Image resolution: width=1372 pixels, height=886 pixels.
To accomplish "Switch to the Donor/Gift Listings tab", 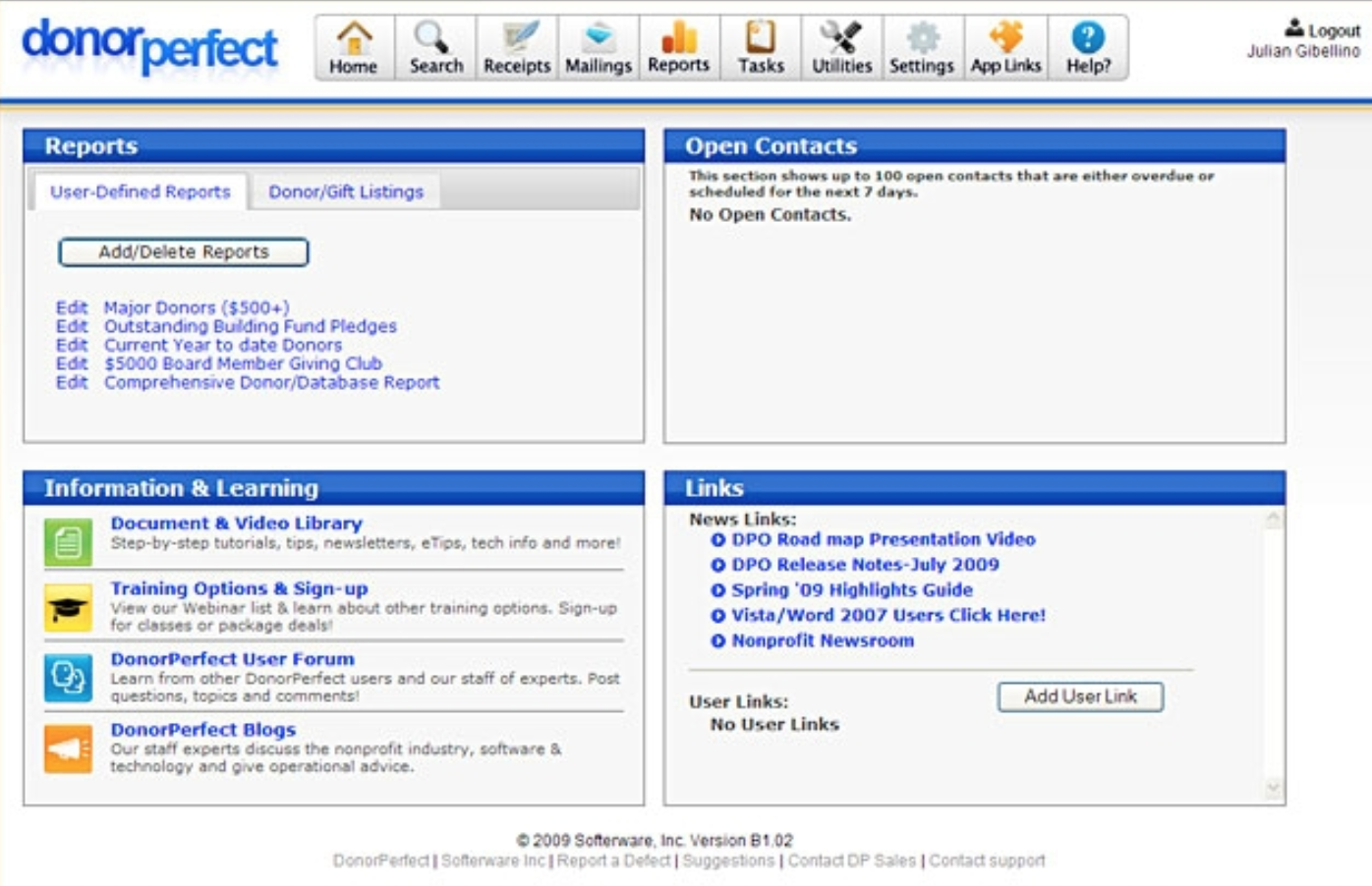I will [x=346, y=192].
